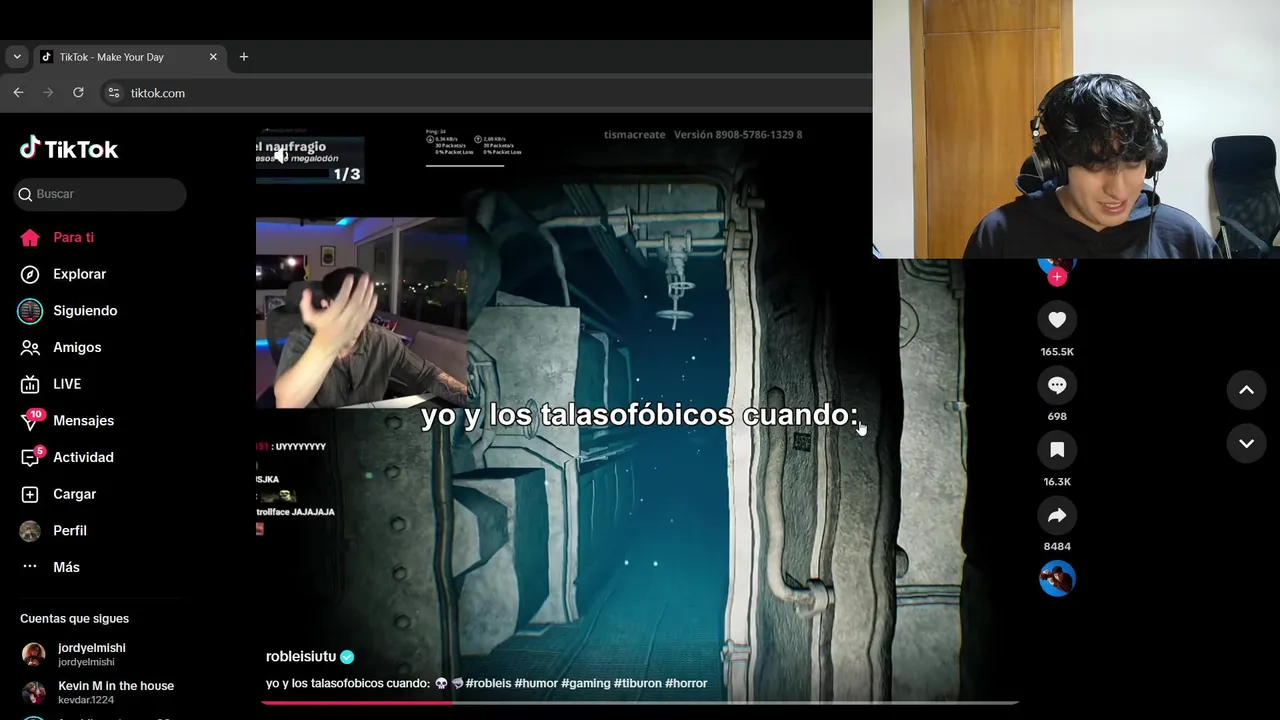Click the #robleis hashtag
Viewport: 1280px width, 720px height.
(488, 683)
